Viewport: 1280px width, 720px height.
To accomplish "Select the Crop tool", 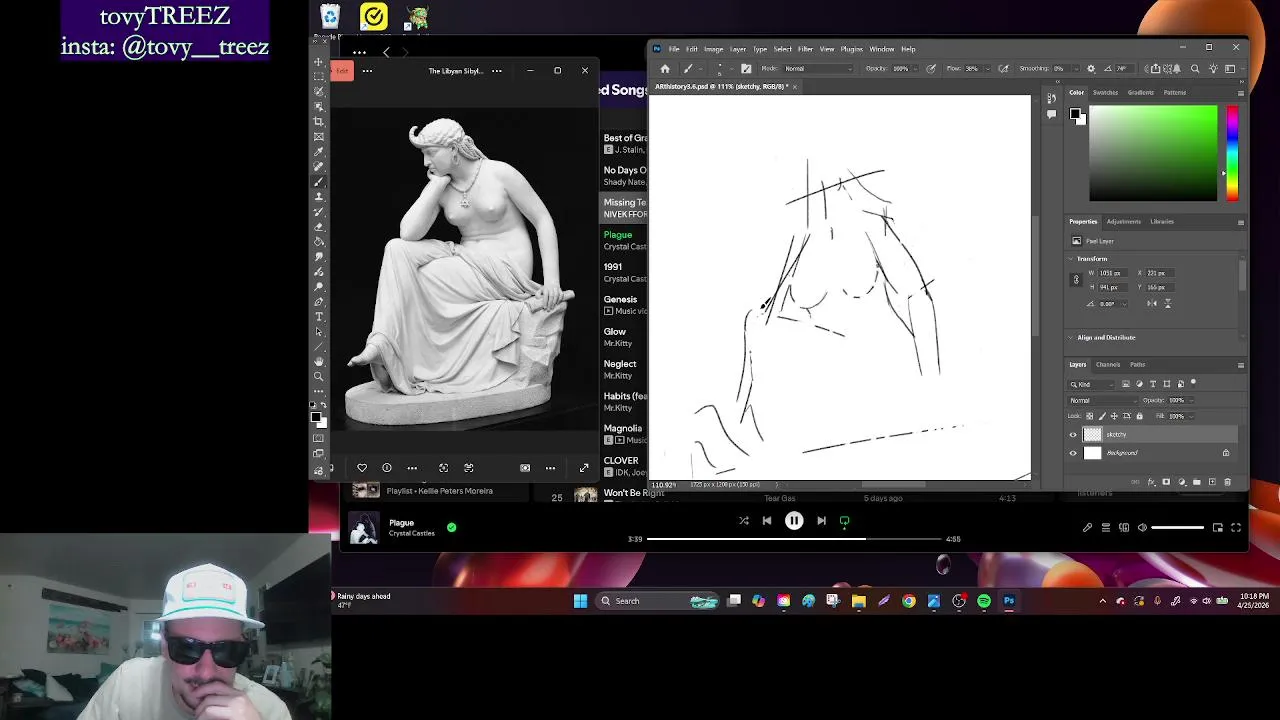I will [x=319, y=121].
